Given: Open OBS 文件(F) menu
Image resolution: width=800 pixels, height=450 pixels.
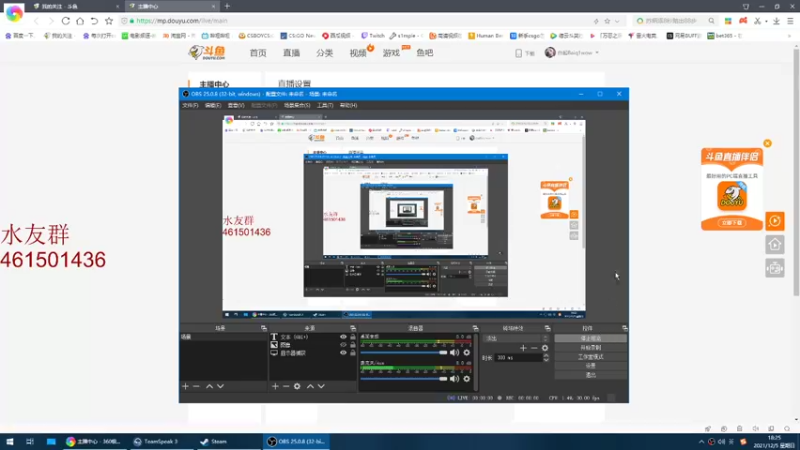Looking at the screenshot, I should coord(190,105).
